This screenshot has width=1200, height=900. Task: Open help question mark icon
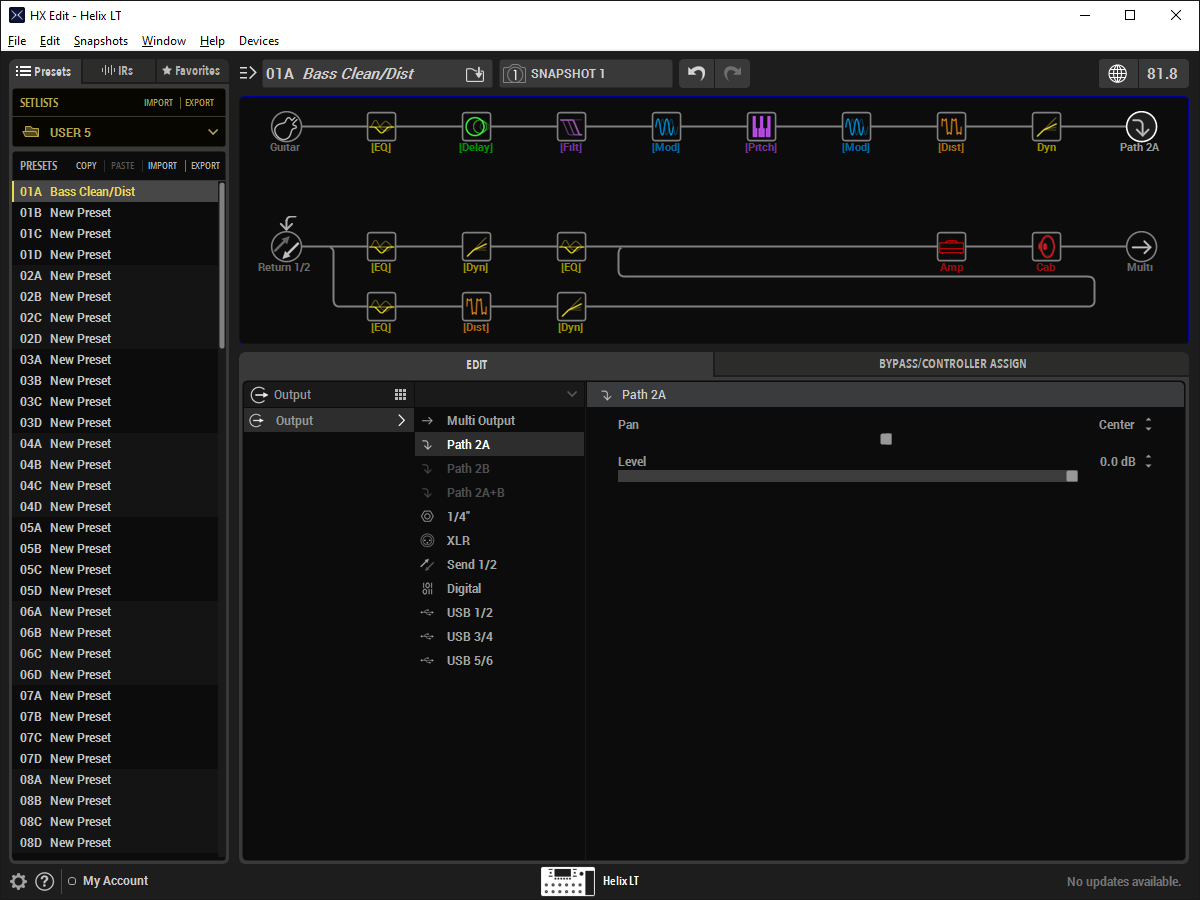44,881
